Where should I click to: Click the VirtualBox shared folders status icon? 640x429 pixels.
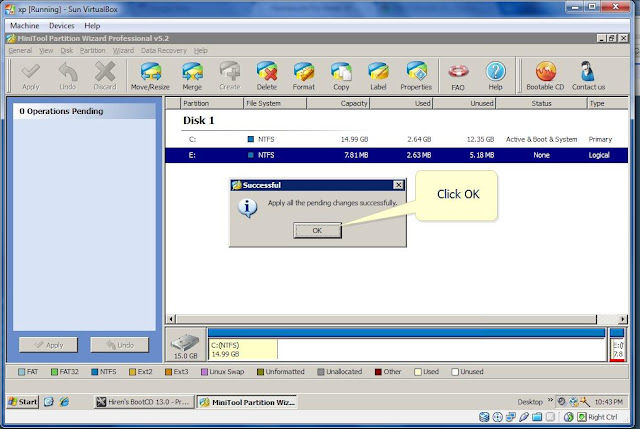537,417
